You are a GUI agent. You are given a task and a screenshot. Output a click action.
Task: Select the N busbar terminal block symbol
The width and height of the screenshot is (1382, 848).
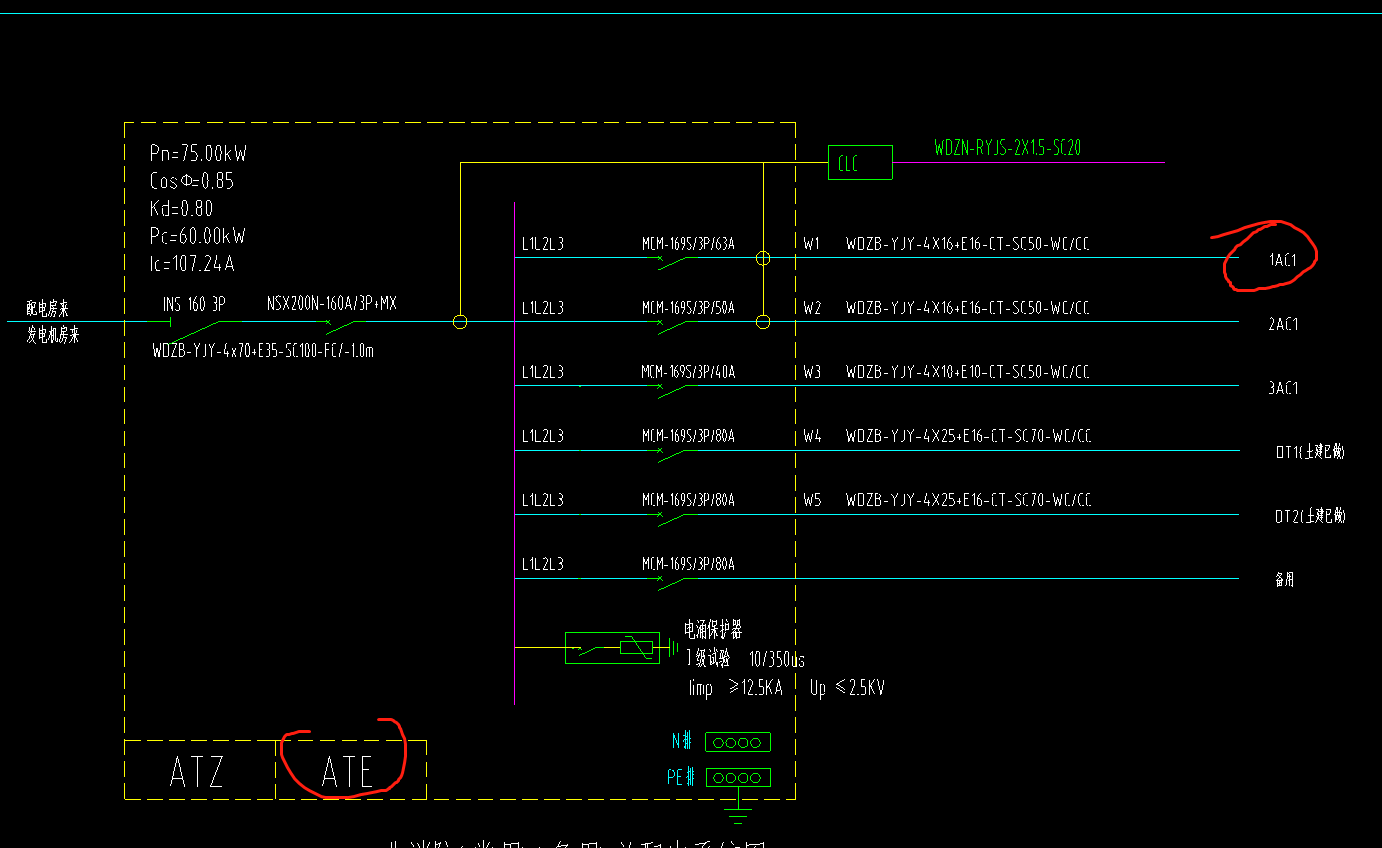click(738, 742)
